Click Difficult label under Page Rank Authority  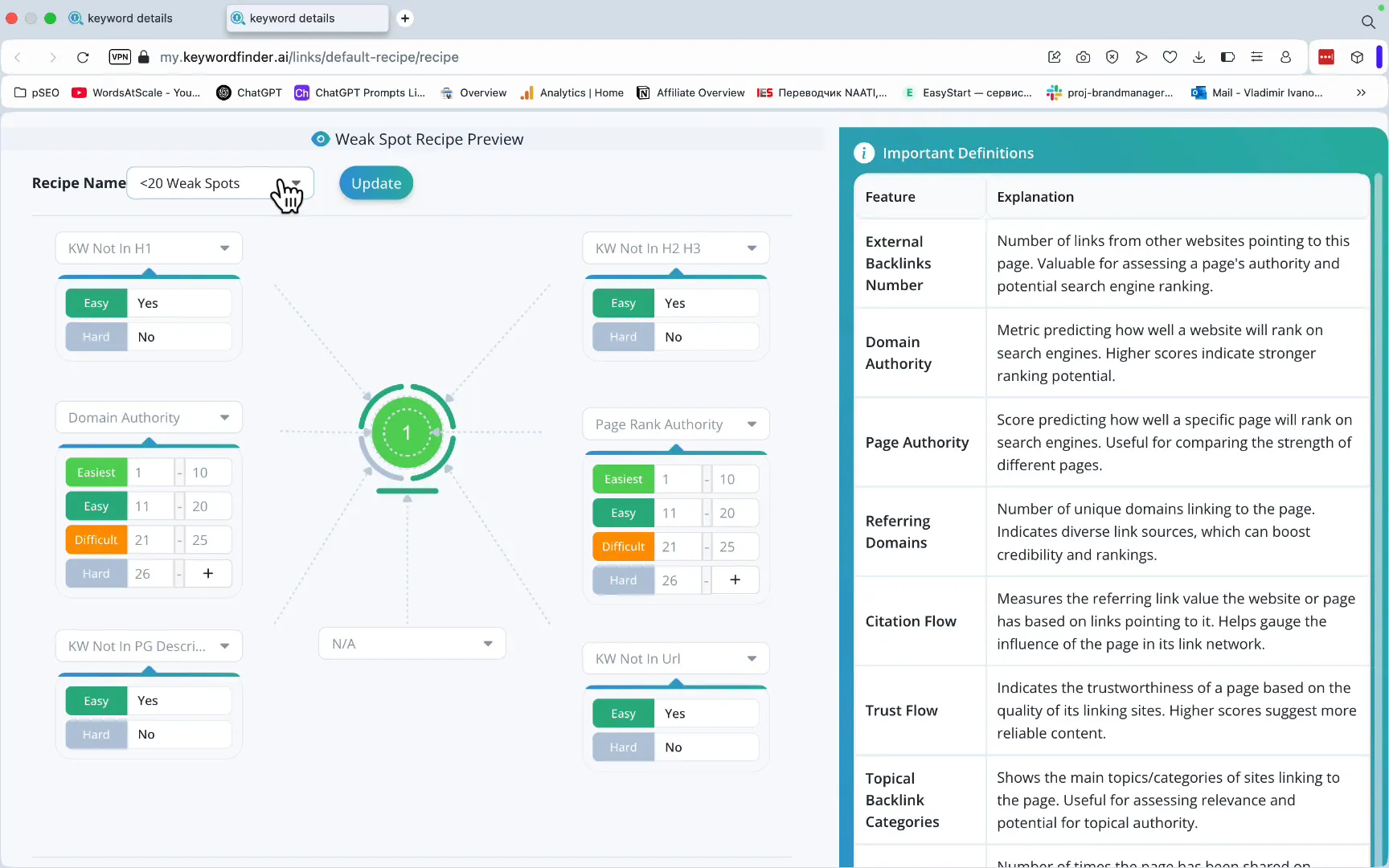click(x=624, y=547)
